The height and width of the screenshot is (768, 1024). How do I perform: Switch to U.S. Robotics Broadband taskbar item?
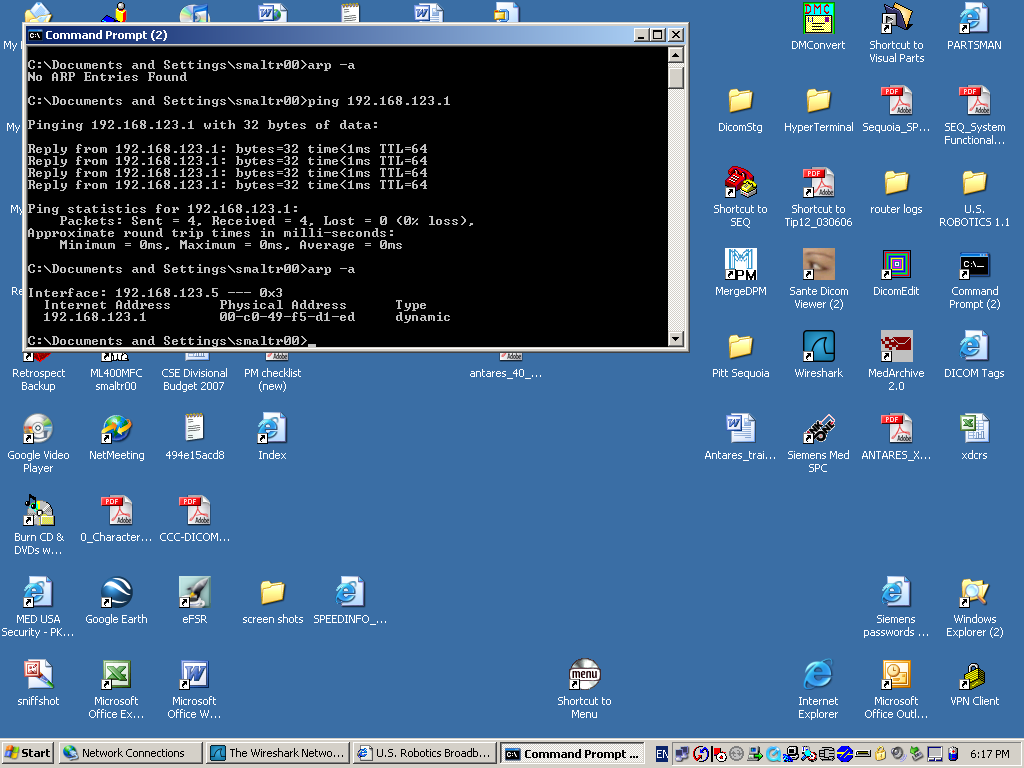click(x=424, y=753)
